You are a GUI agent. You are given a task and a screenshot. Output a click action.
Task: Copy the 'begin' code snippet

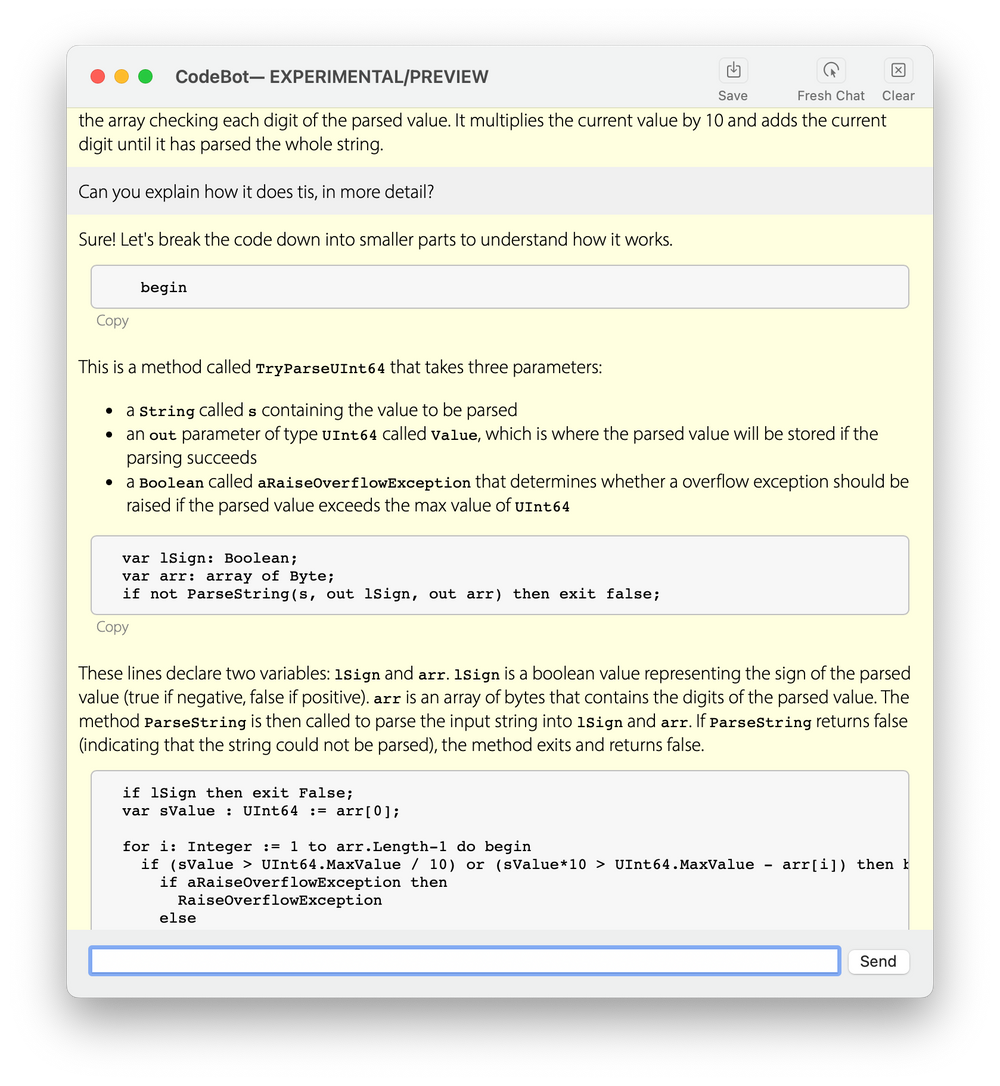pyautogui.click(x=112, y=320)
